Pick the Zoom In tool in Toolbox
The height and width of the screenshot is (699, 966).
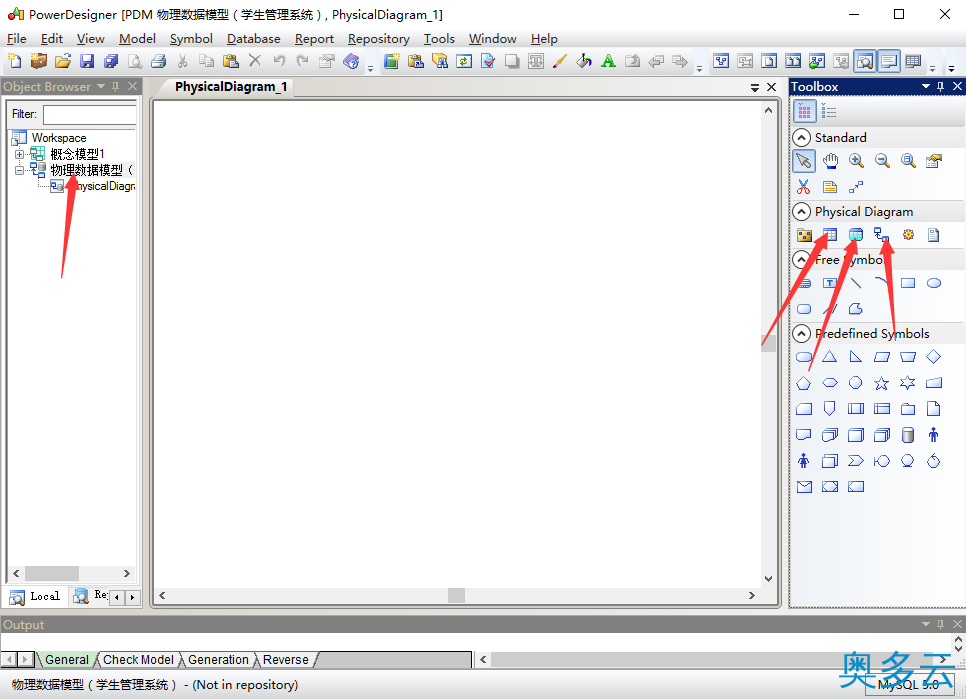[x=856, y=161]
